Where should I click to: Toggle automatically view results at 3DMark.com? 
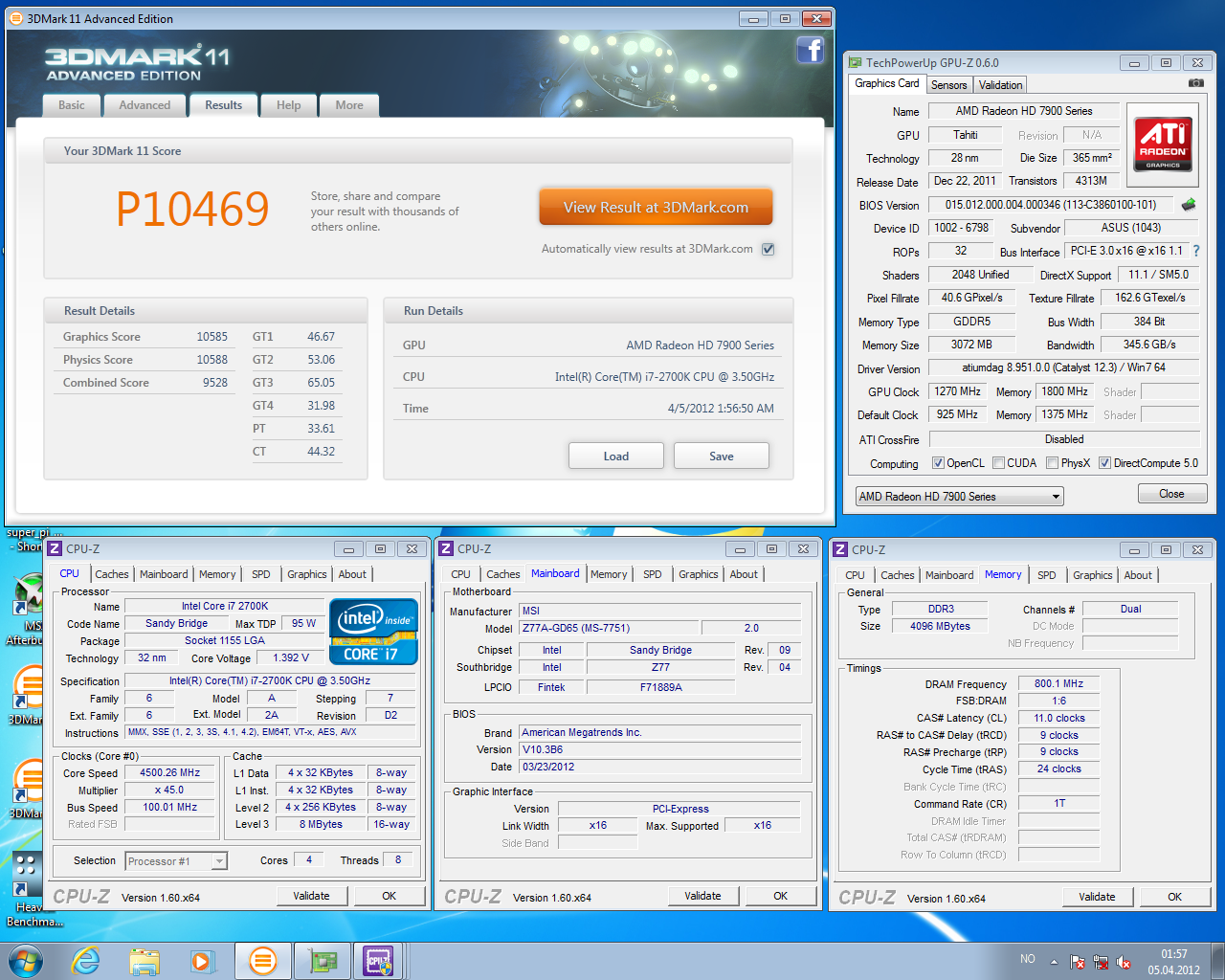[768, 249]
